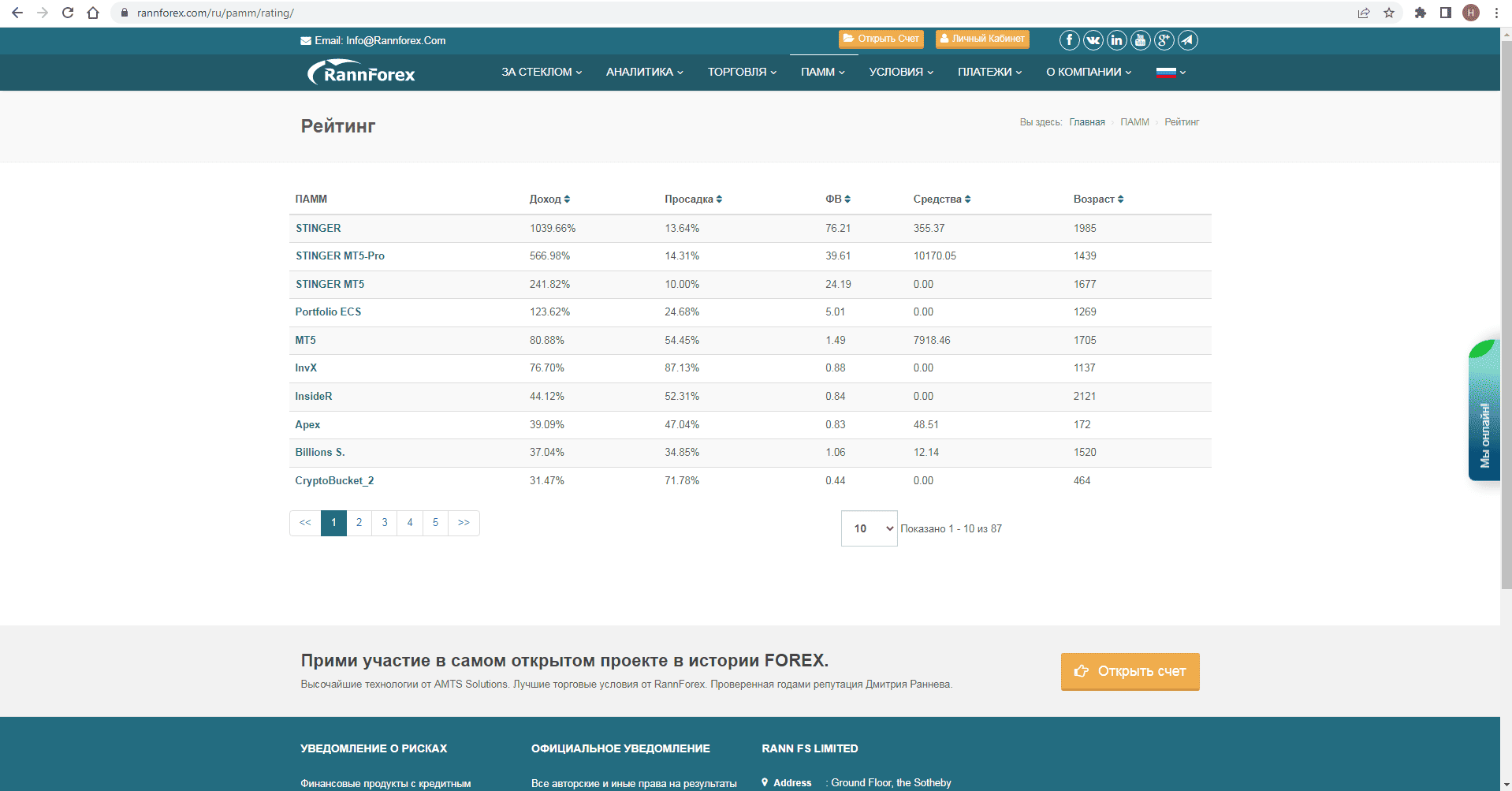Click Главная breadcrumb link
This screenshot has height=791, width=1512.
tap(1087, 122)
